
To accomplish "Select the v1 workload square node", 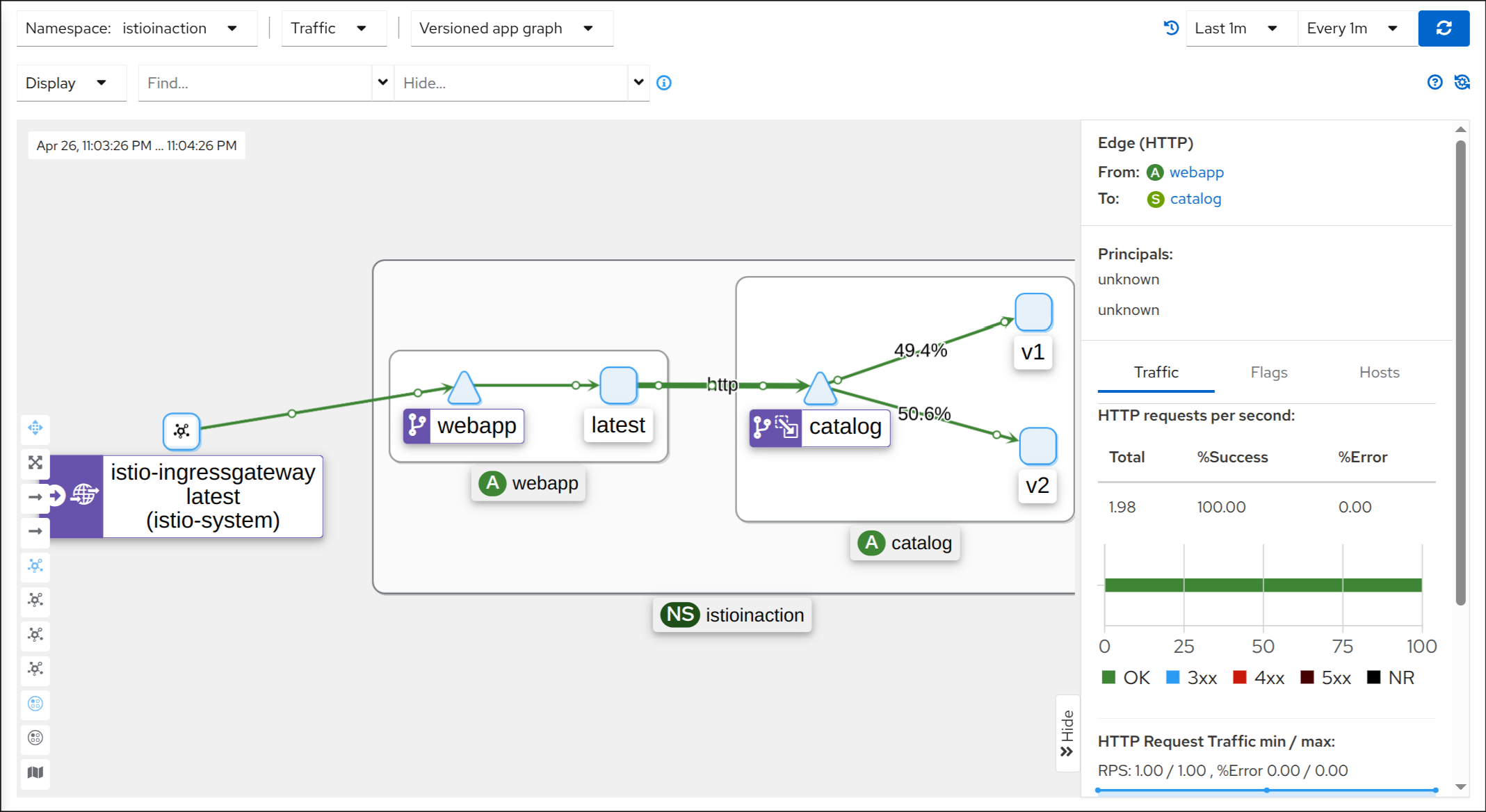I will coord(1033,312).
